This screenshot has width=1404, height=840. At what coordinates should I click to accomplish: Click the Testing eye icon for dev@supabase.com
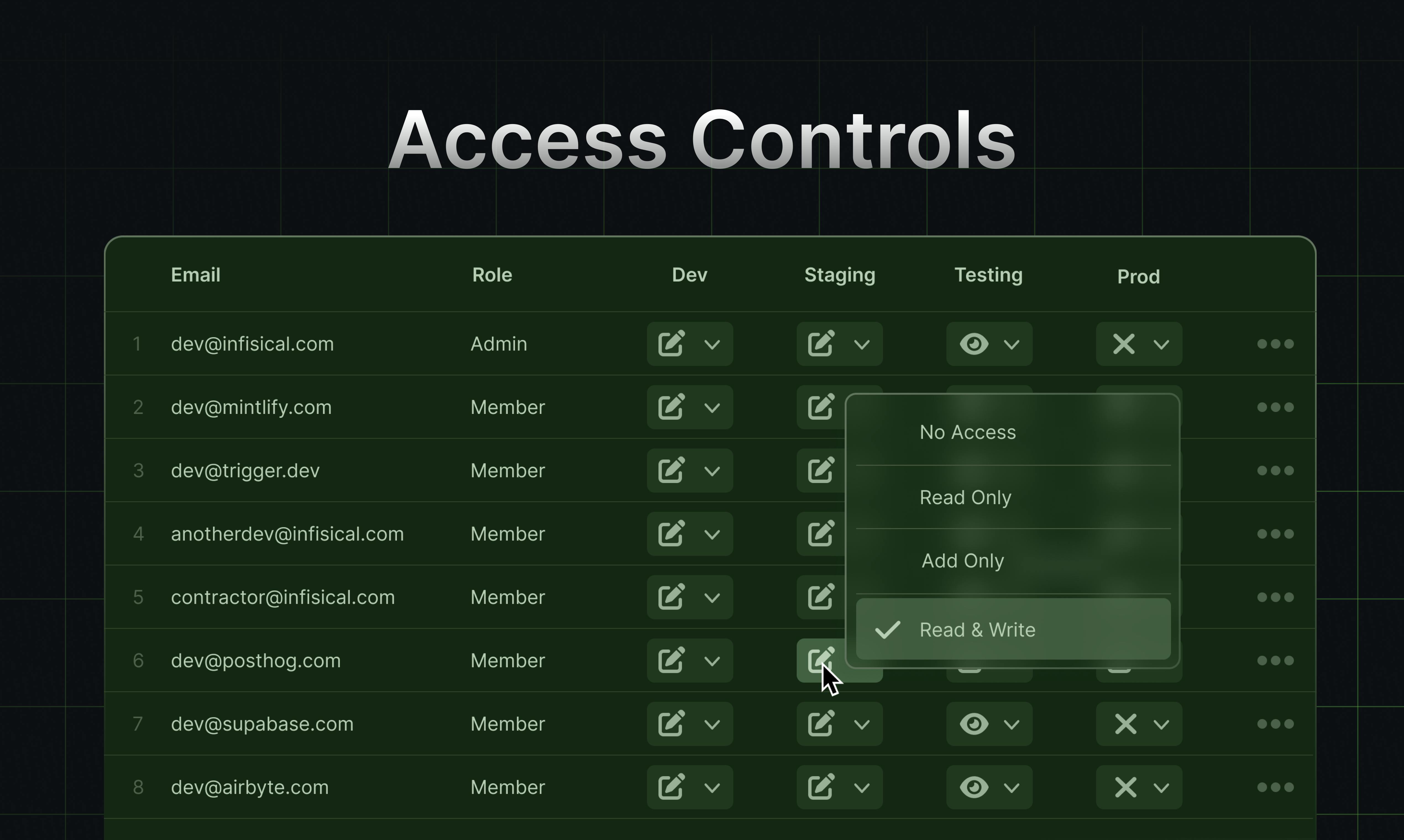974,724
